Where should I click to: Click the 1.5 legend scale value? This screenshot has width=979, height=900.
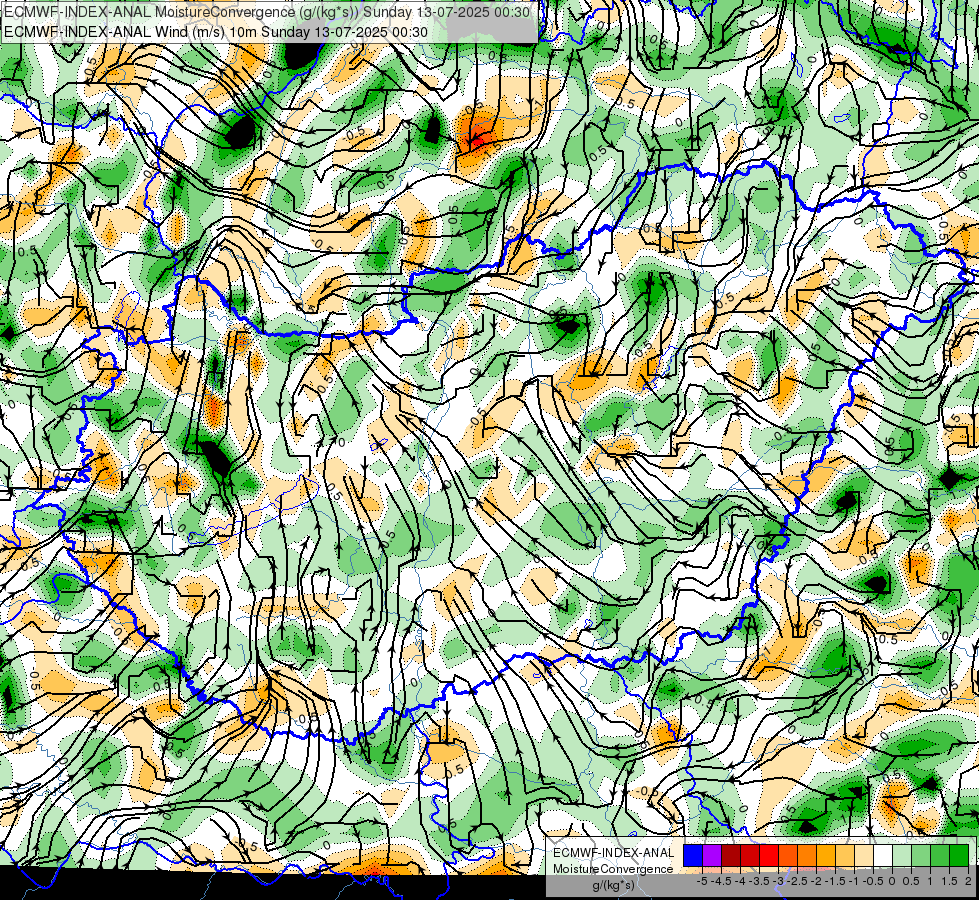tap(950, 881)
